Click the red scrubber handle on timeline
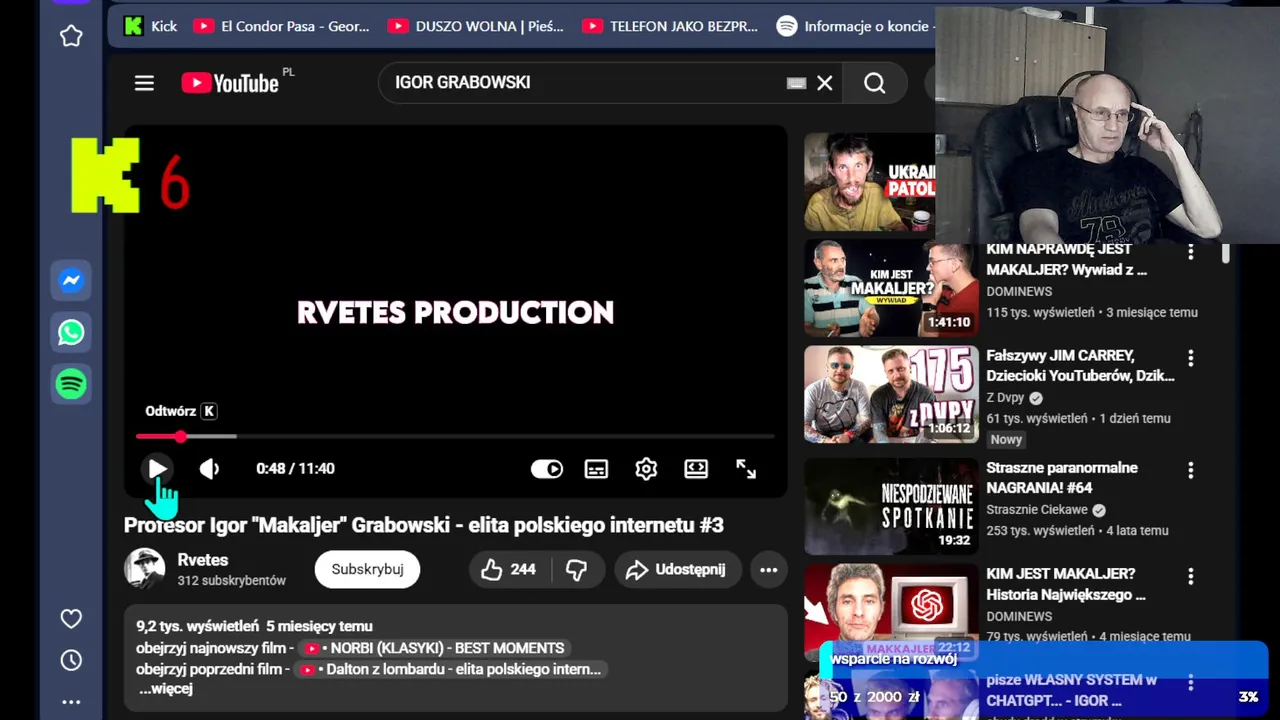Image resolution: width=1280 pixels, height=720 pixels. (x=180, y=436)
